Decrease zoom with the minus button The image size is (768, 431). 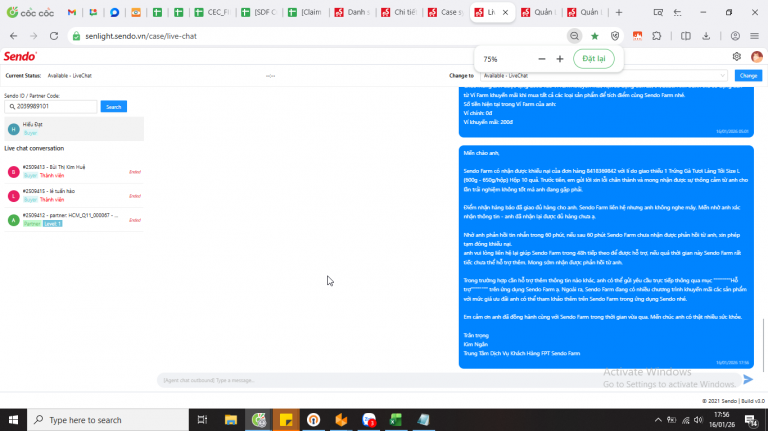(542, 59)
